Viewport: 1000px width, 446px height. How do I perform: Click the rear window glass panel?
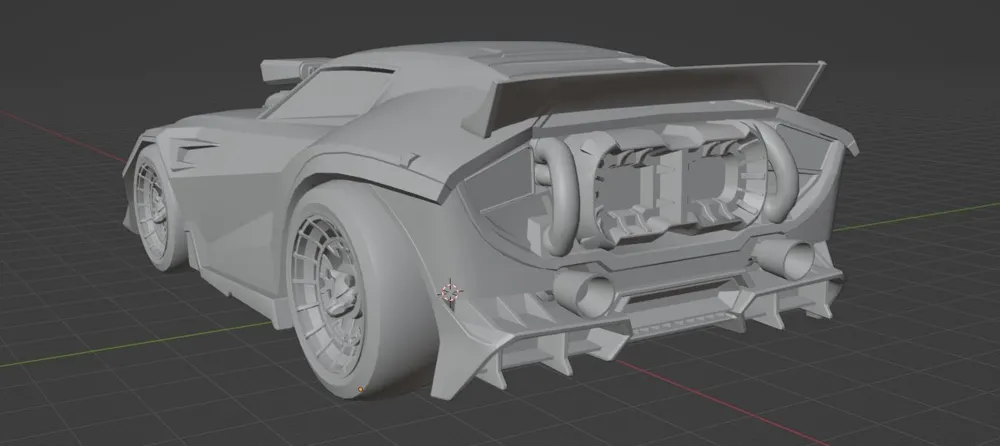click(x=332, y=93)
